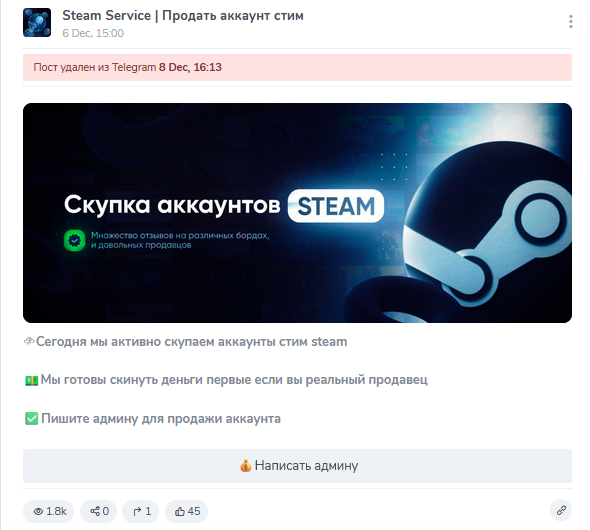Open the three-dot post options menu
This screenshot has height=530, width=590.
[571, 22]
